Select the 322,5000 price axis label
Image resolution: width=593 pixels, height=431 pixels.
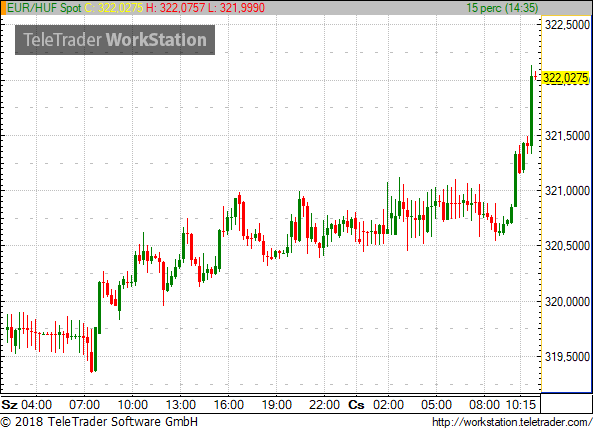click(x=567, y=25)
